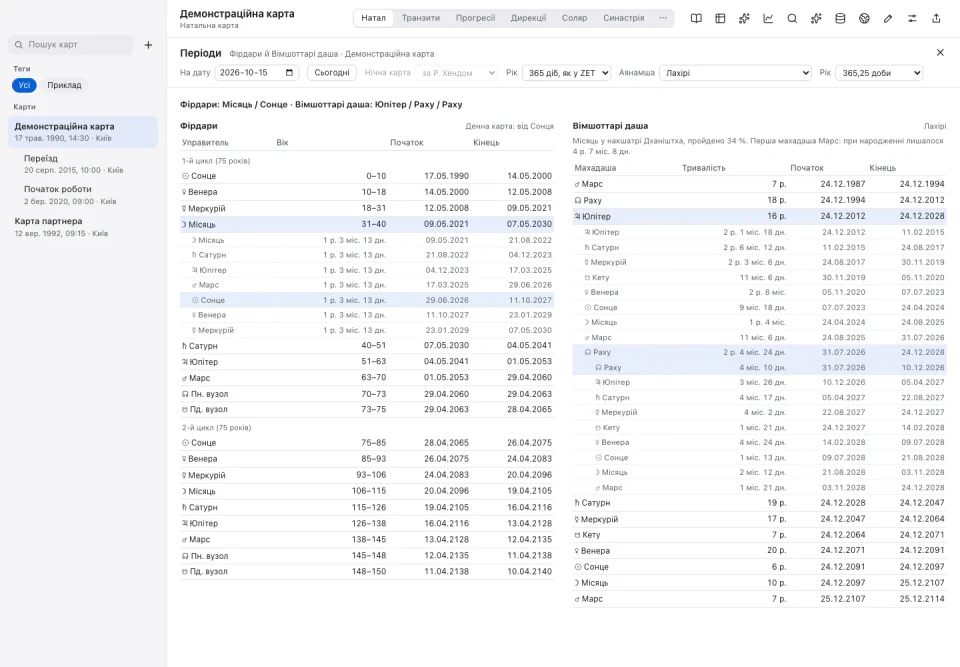Viewport: 960px width, 667px height.
Task: Open the line chart icon in the top toolbar
Action: pos(768,18)
